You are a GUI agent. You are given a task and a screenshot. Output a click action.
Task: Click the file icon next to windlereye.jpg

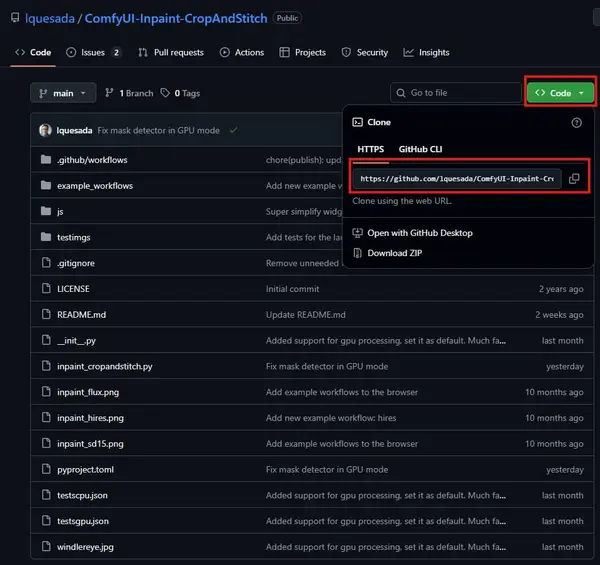coord(46,546)
